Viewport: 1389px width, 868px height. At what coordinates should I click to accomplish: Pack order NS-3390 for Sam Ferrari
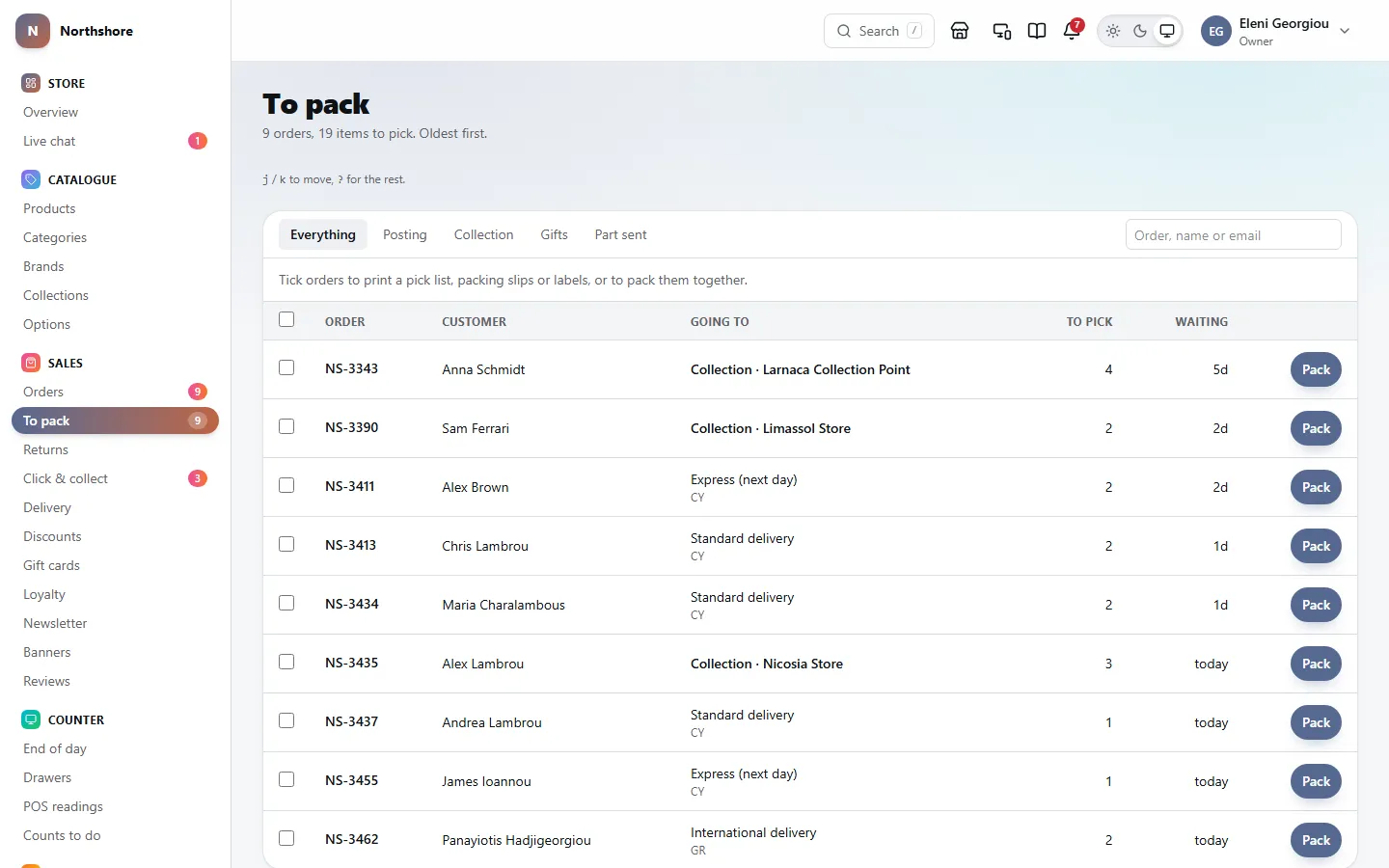(x=1316, y=428)
